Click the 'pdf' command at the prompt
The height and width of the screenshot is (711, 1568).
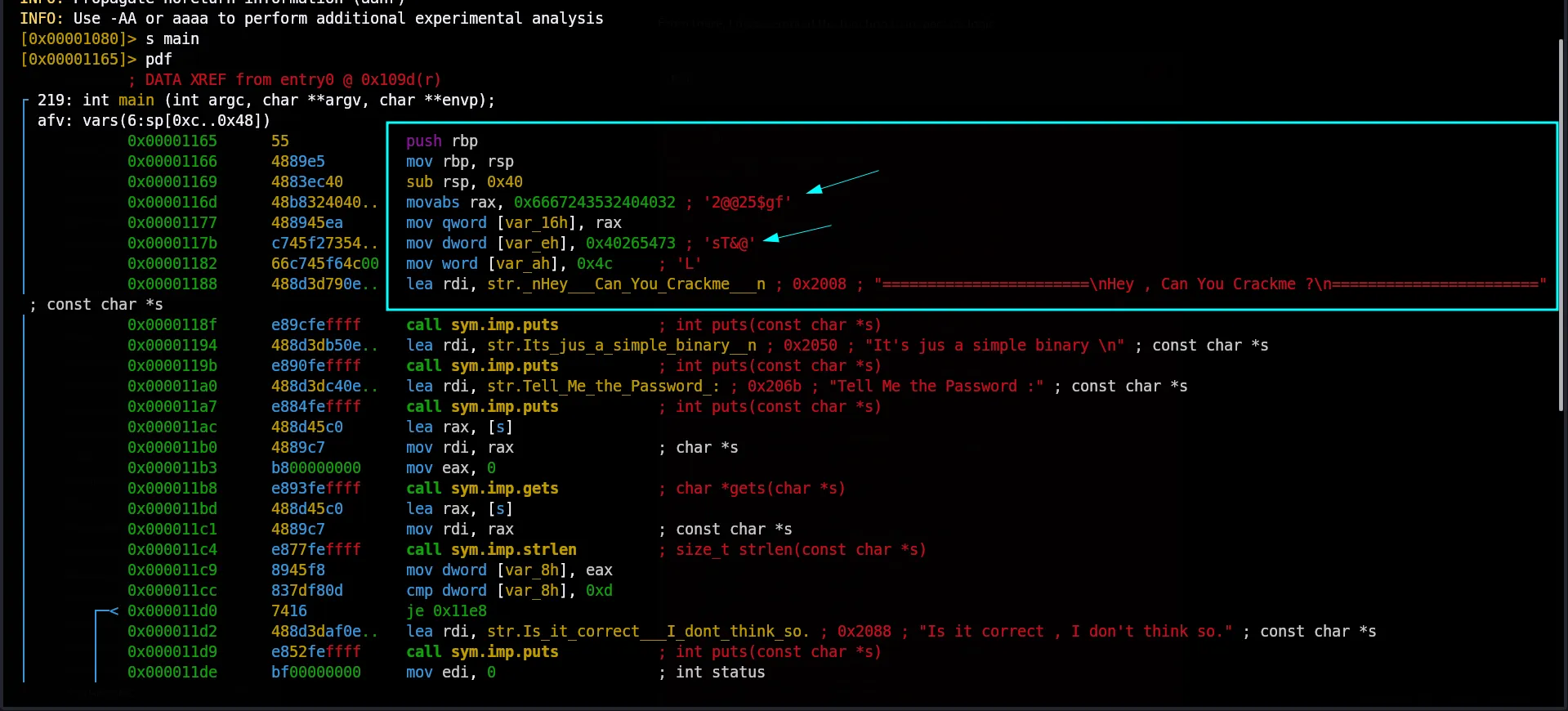159,60
